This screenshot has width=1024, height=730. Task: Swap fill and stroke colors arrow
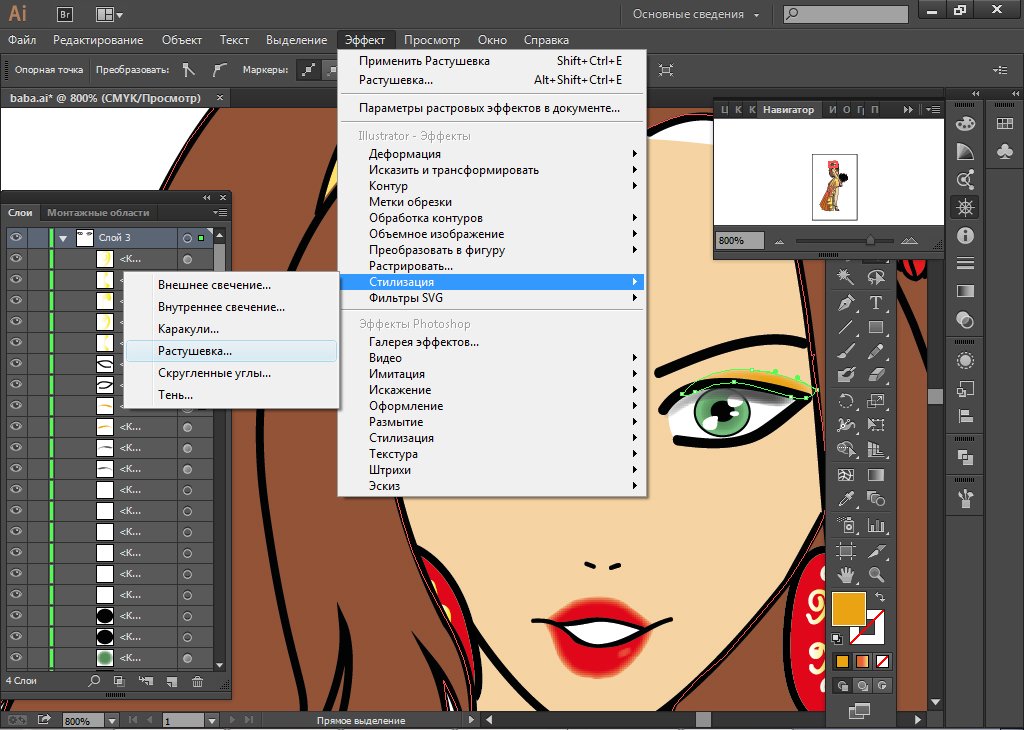click(x=880, y=597)
